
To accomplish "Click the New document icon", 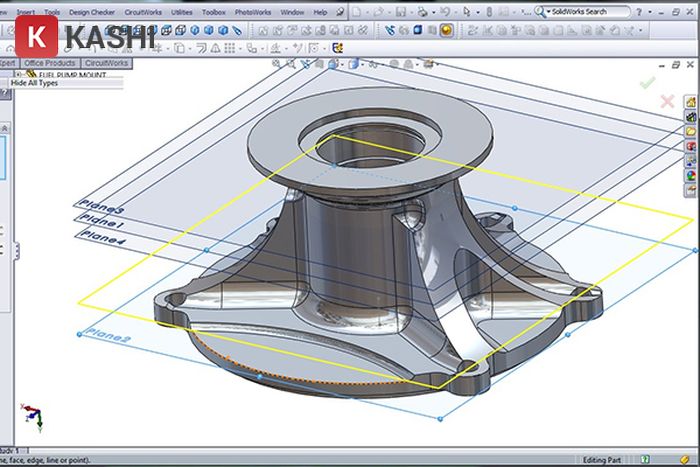I will pyautogui.click(x=357, y=13).
